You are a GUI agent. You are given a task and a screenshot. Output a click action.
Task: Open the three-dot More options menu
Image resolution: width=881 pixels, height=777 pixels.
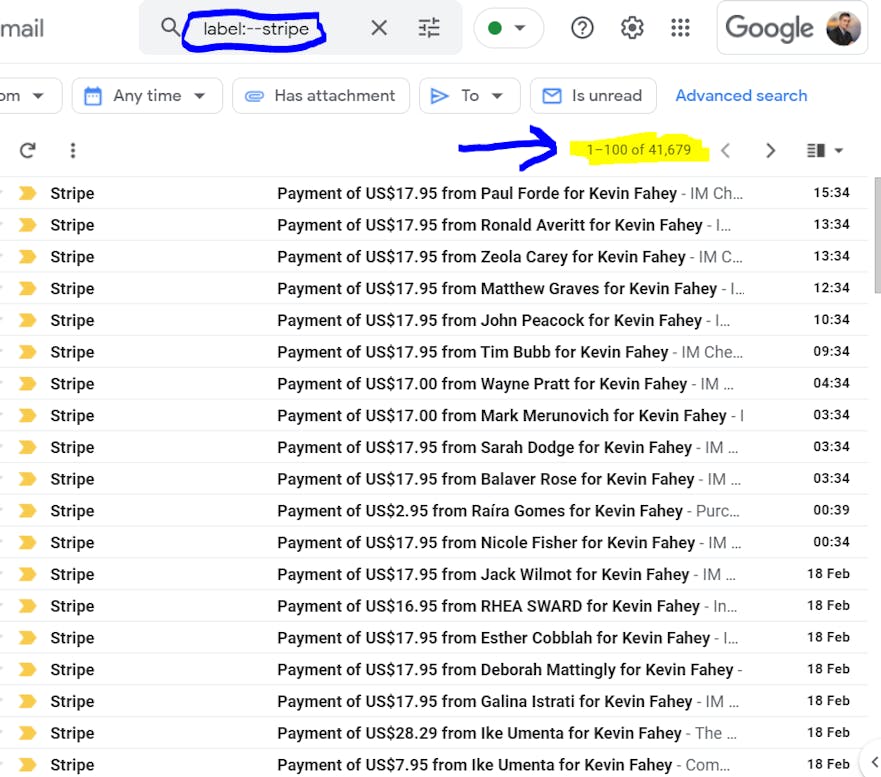pos(73,151)
